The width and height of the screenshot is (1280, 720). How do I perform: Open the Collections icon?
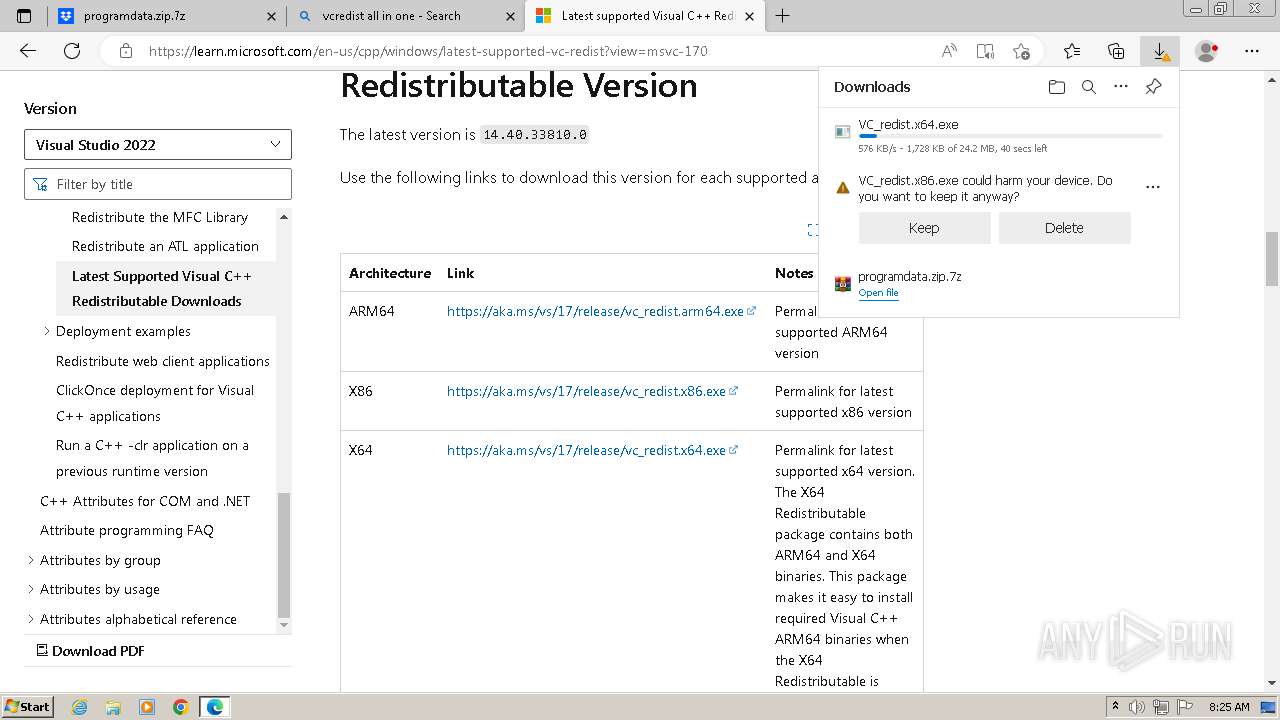[1116, 51]
